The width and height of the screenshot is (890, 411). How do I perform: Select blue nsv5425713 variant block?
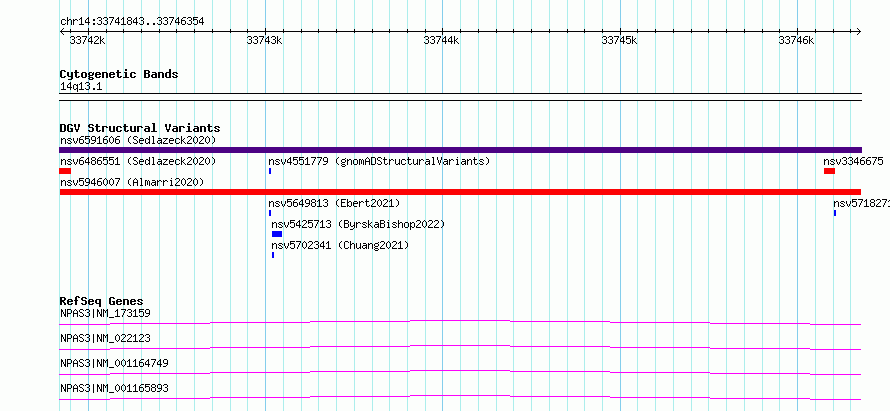[277, 234]
